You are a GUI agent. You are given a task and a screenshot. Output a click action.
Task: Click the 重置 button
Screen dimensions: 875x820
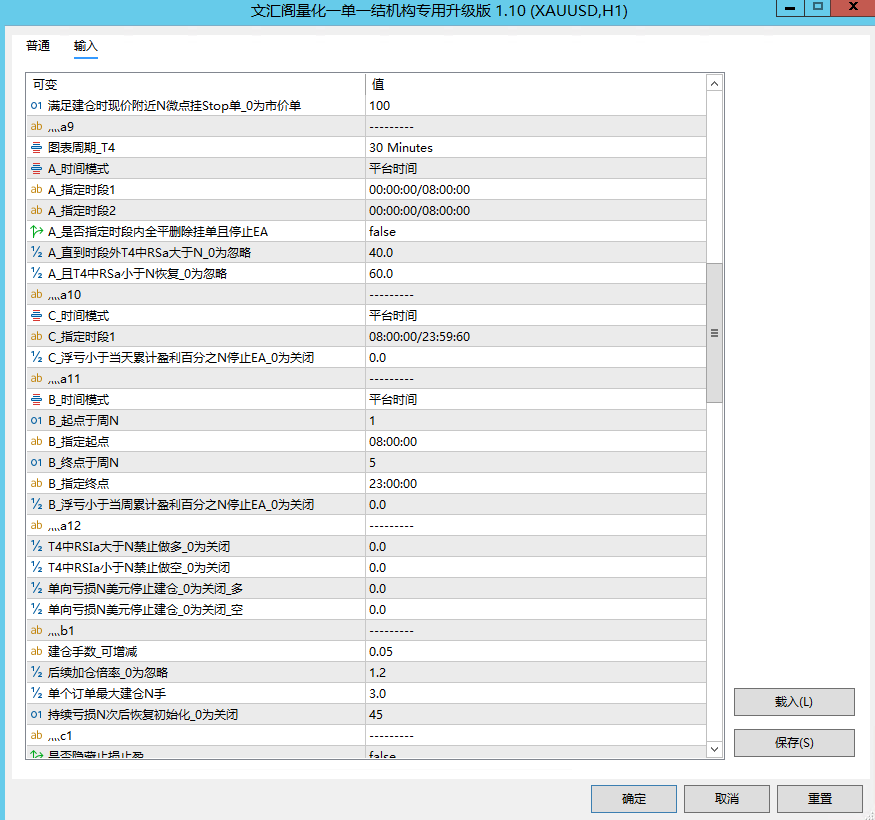coord(820,799)
